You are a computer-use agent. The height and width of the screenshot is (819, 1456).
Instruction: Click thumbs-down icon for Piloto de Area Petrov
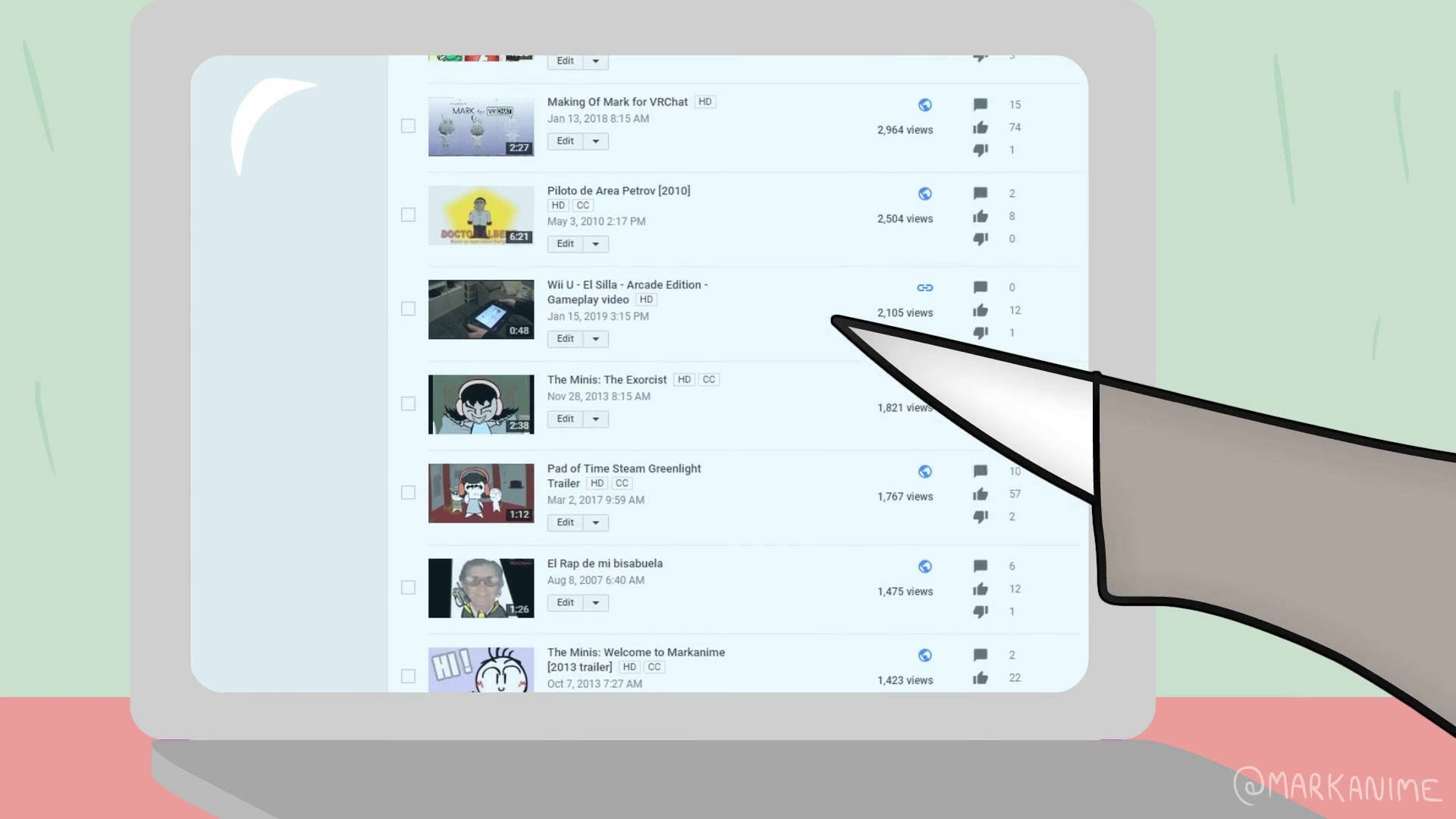click(980, 239)
